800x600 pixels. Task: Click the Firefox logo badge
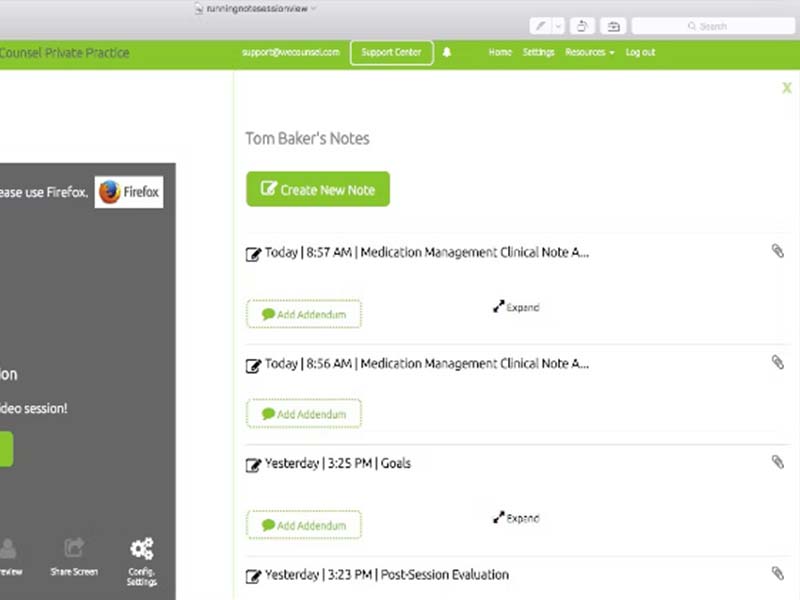pos(129,192)
